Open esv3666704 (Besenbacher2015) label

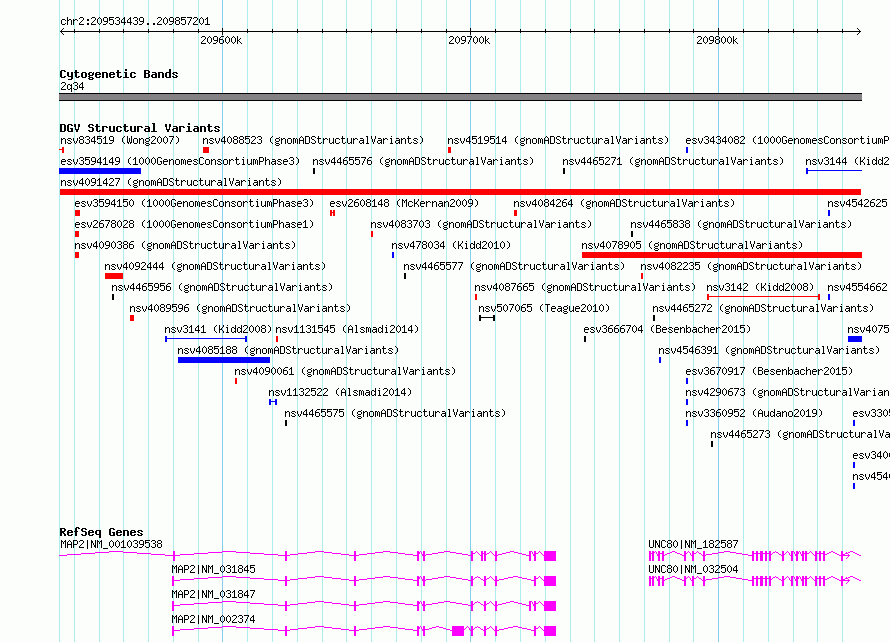pyautogui.click(x=667, y=329)
